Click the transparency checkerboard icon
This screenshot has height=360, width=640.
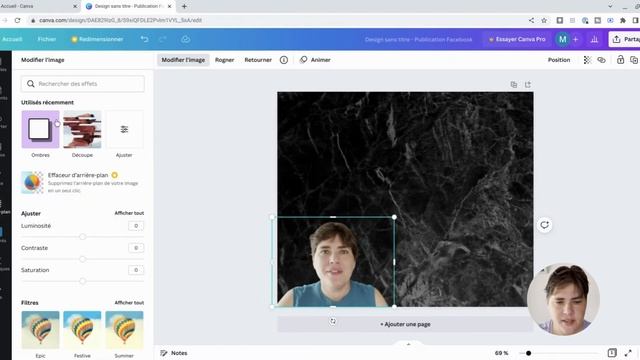(x=587, y=60)
